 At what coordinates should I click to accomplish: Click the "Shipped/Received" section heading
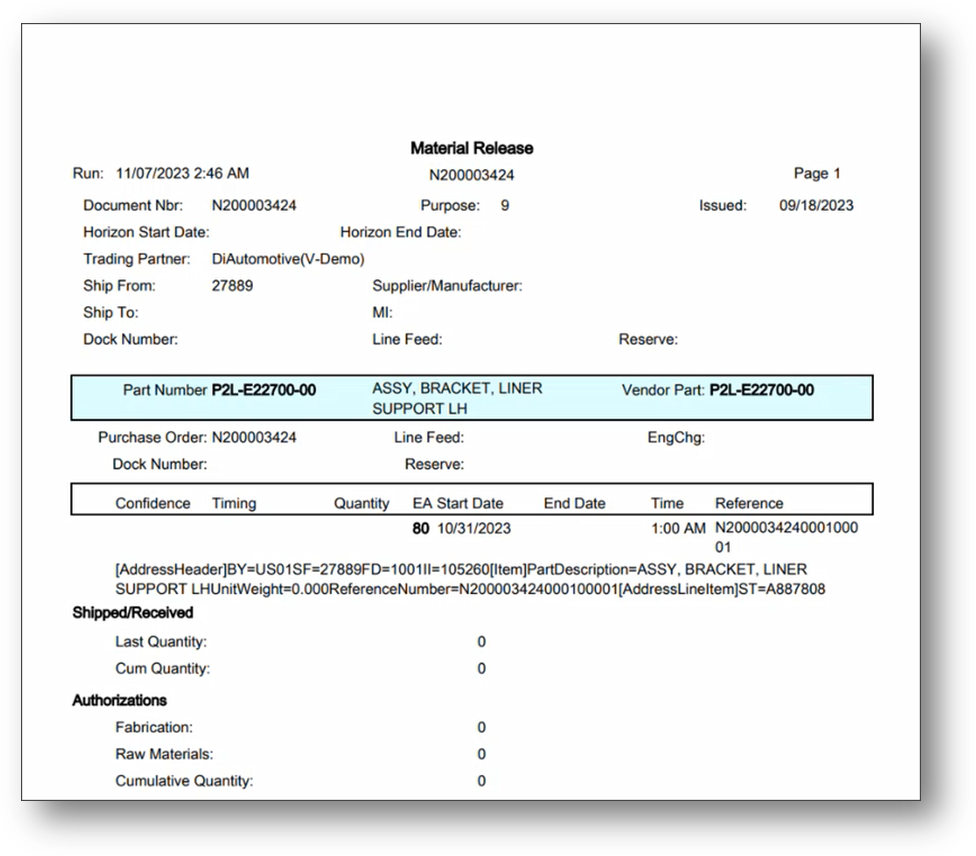point(133,613)
